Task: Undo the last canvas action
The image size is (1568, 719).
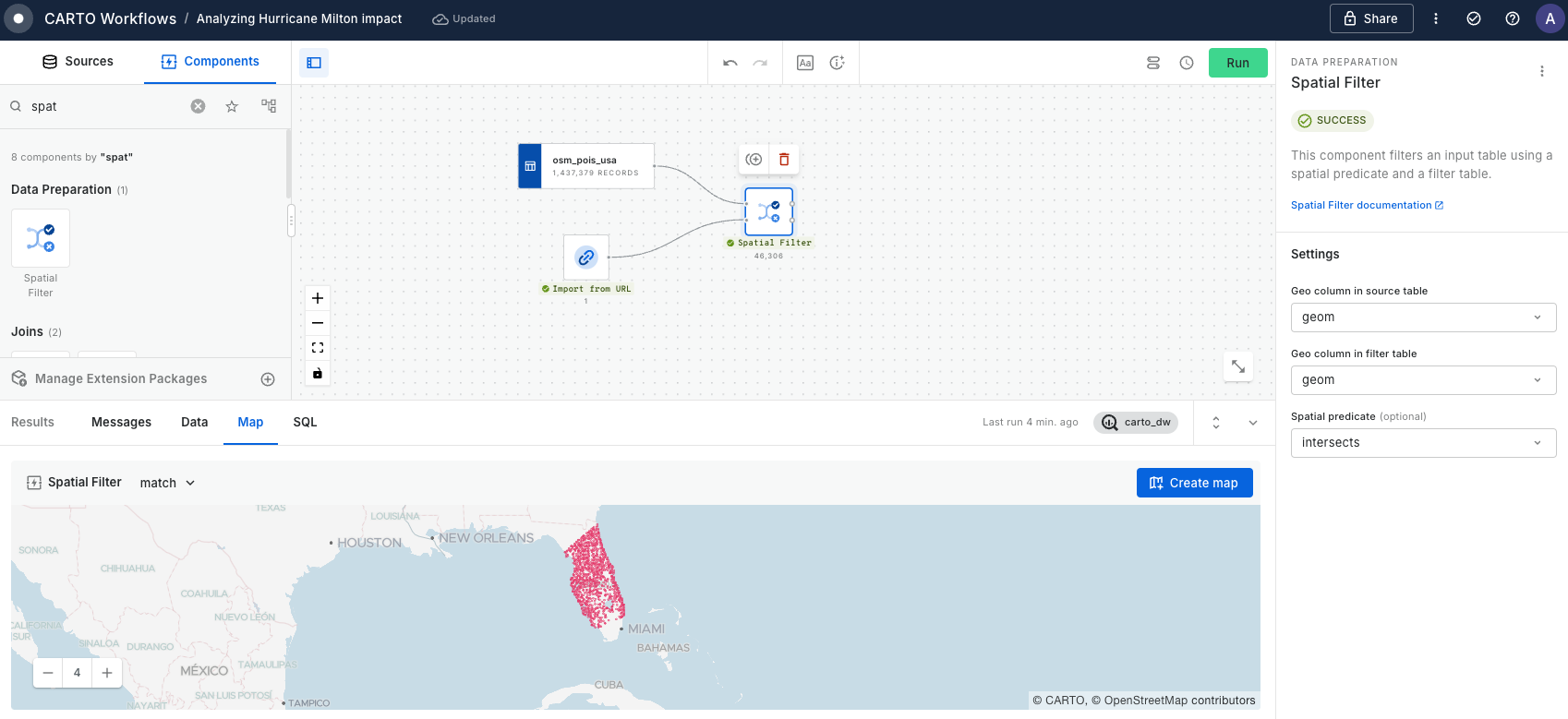Action: [730, 63]
